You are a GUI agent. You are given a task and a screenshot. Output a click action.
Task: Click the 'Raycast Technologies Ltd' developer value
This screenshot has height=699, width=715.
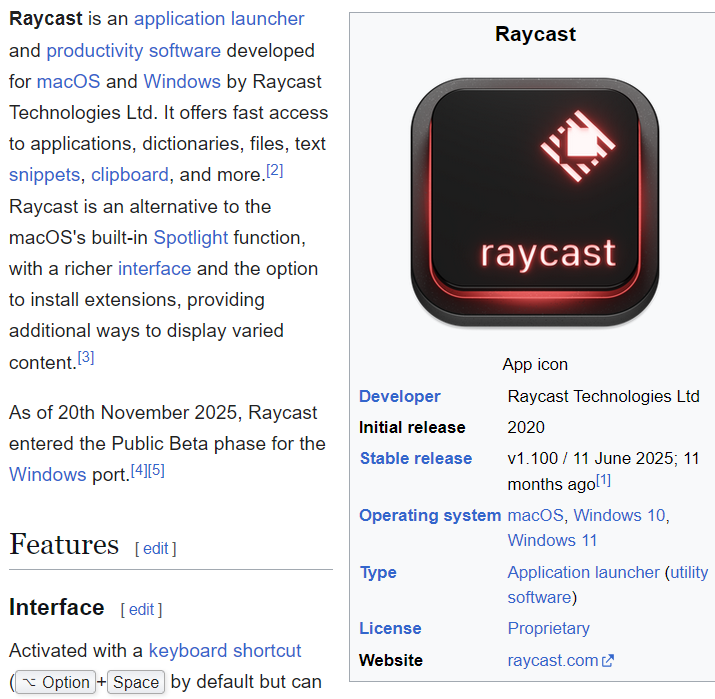click(603, 396)
